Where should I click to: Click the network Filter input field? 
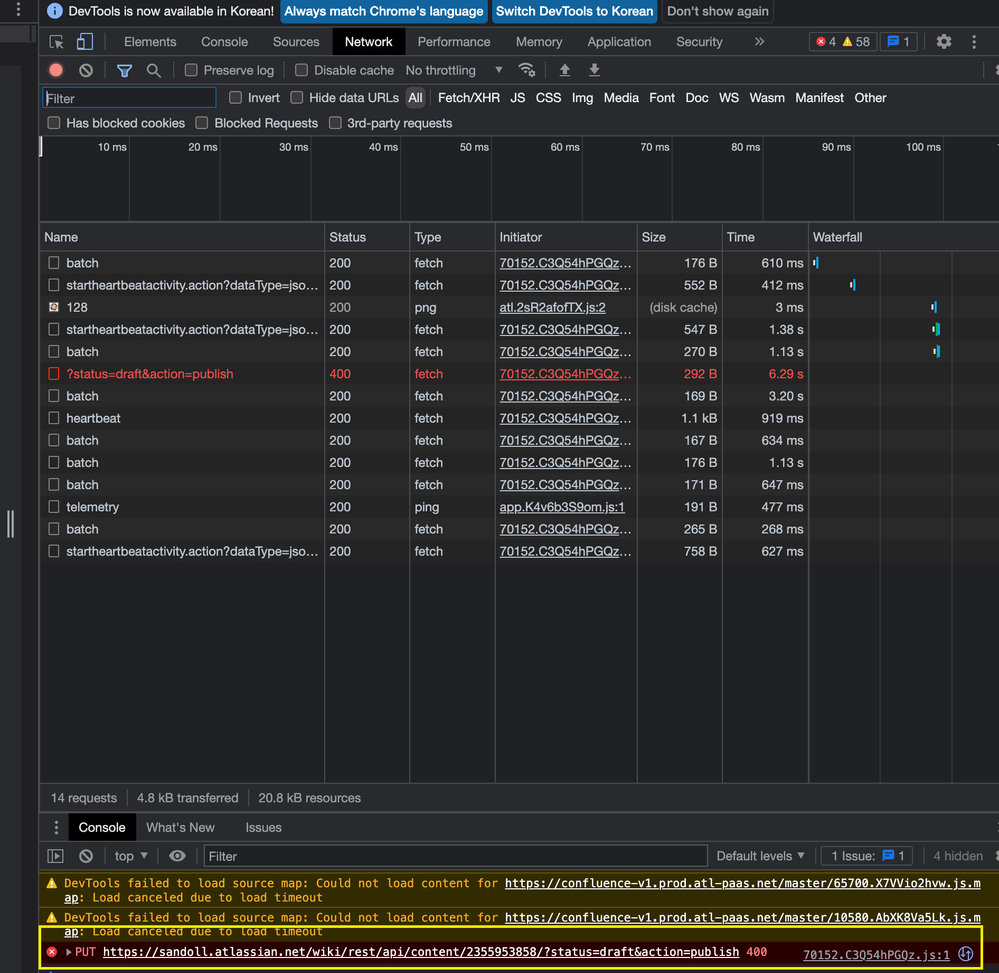click(x=129, y=98)
